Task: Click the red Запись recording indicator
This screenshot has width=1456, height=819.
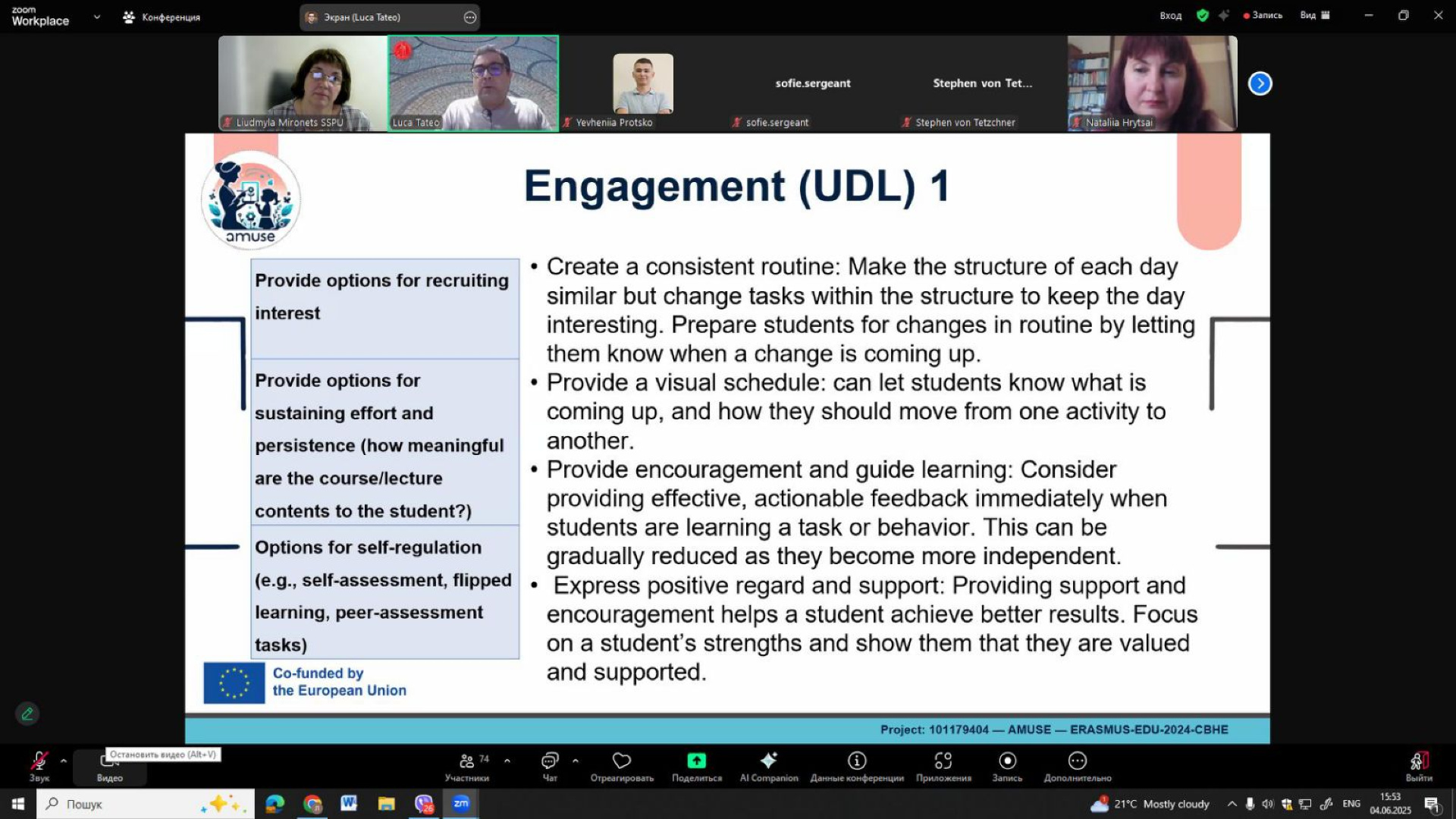Action: point(1263,15)
